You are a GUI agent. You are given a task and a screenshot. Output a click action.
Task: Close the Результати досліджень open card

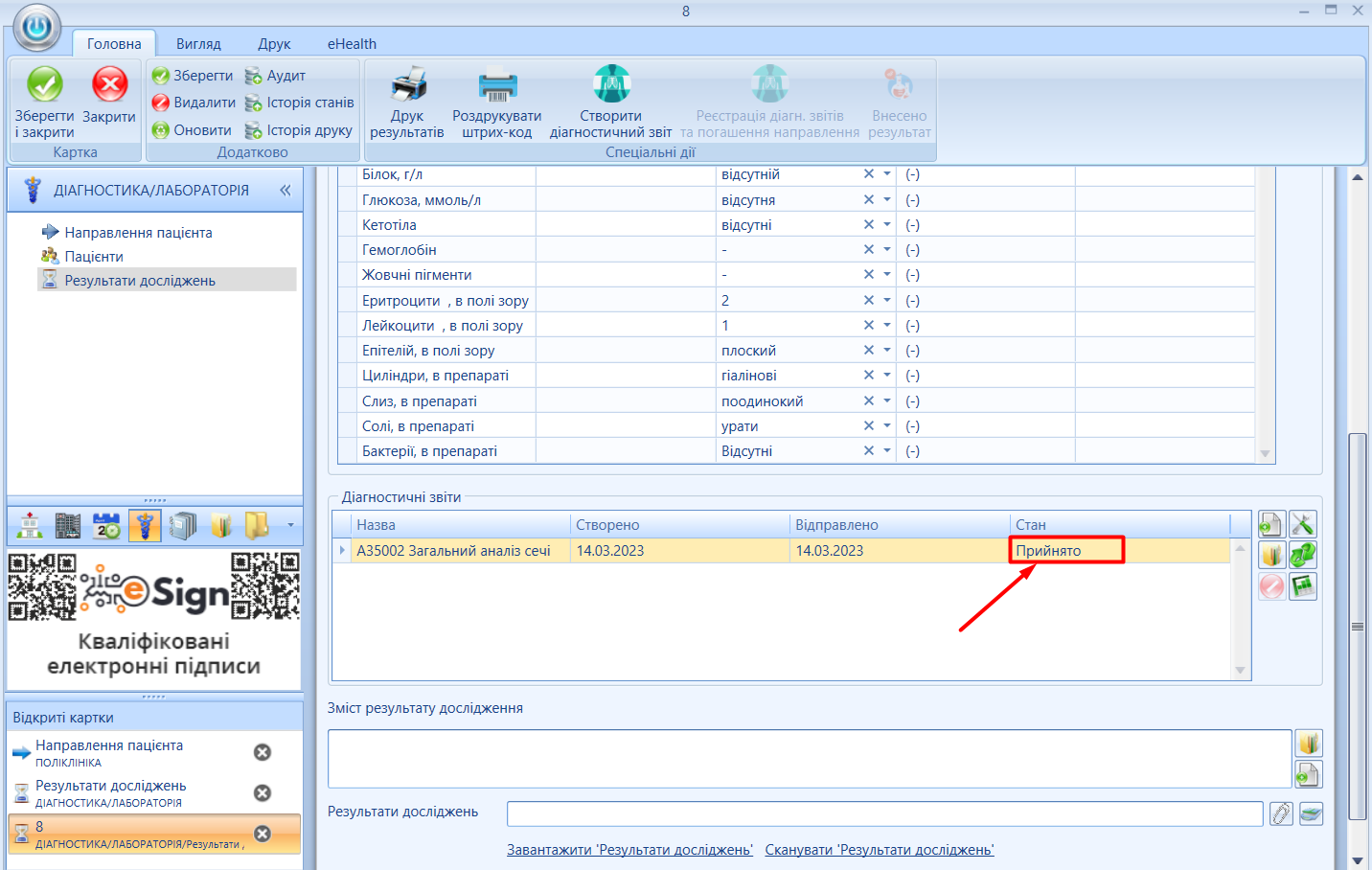point(263,793)
